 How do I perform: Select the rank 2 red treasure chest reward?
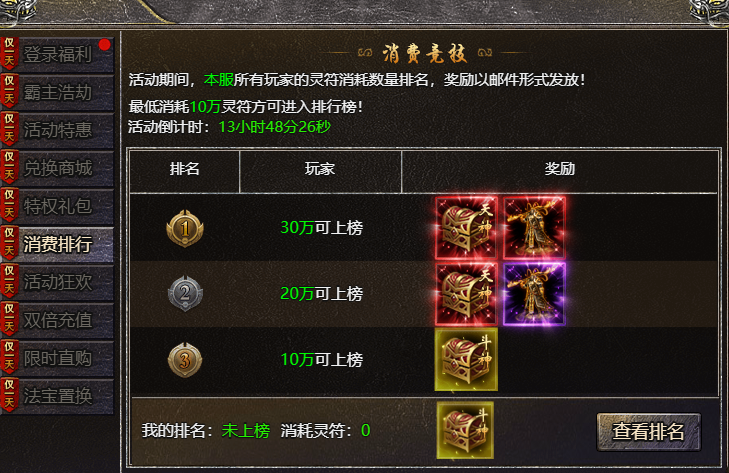point(466,294)
